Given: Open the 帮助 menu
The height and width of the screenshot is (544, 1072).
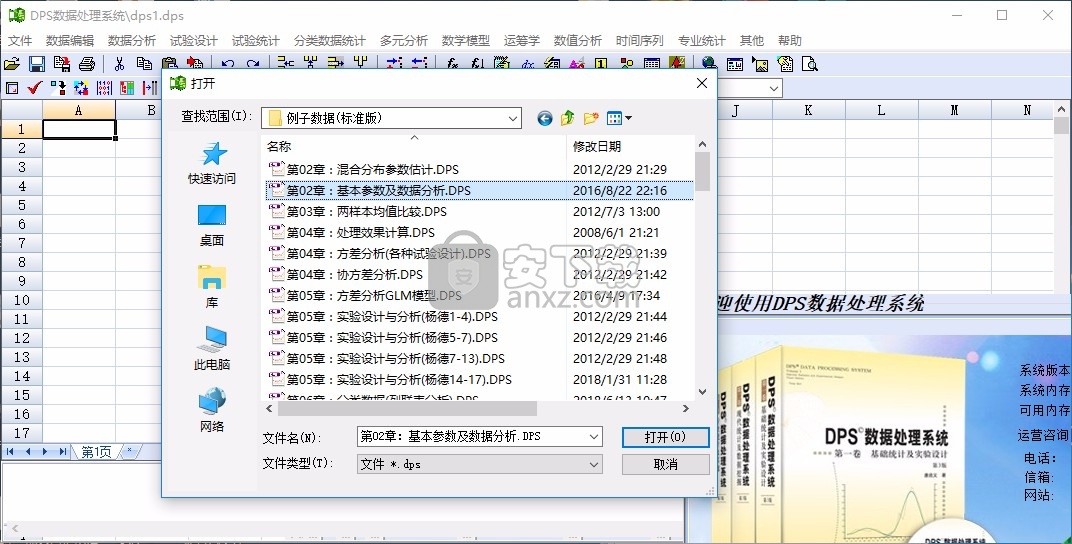Looking at the screenshot, I should tap(790, 40).
